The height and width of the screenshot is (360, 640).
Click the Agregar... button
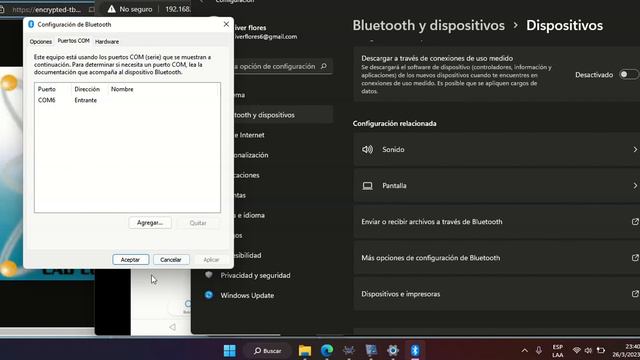click(150, 223)
